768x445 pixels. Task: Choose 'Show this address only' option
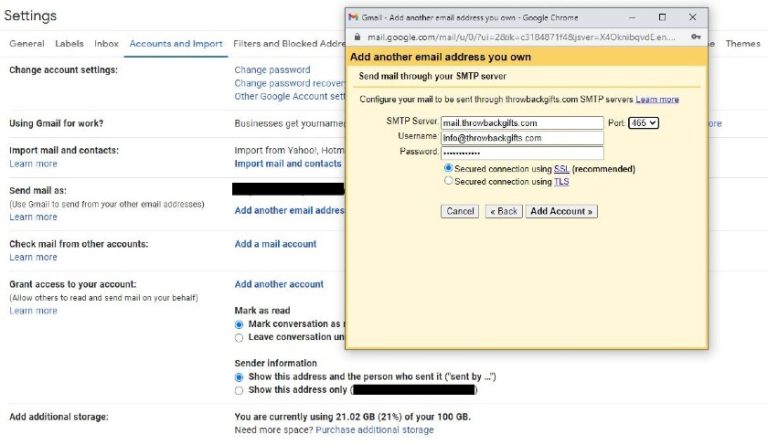[238, 390]
